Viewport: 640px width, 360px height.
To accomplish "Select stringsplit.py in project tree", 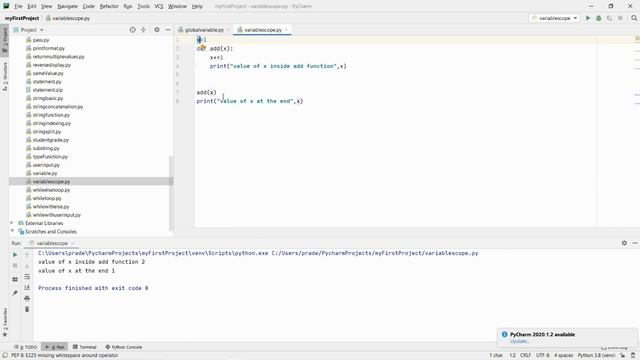I will point(47,131).
